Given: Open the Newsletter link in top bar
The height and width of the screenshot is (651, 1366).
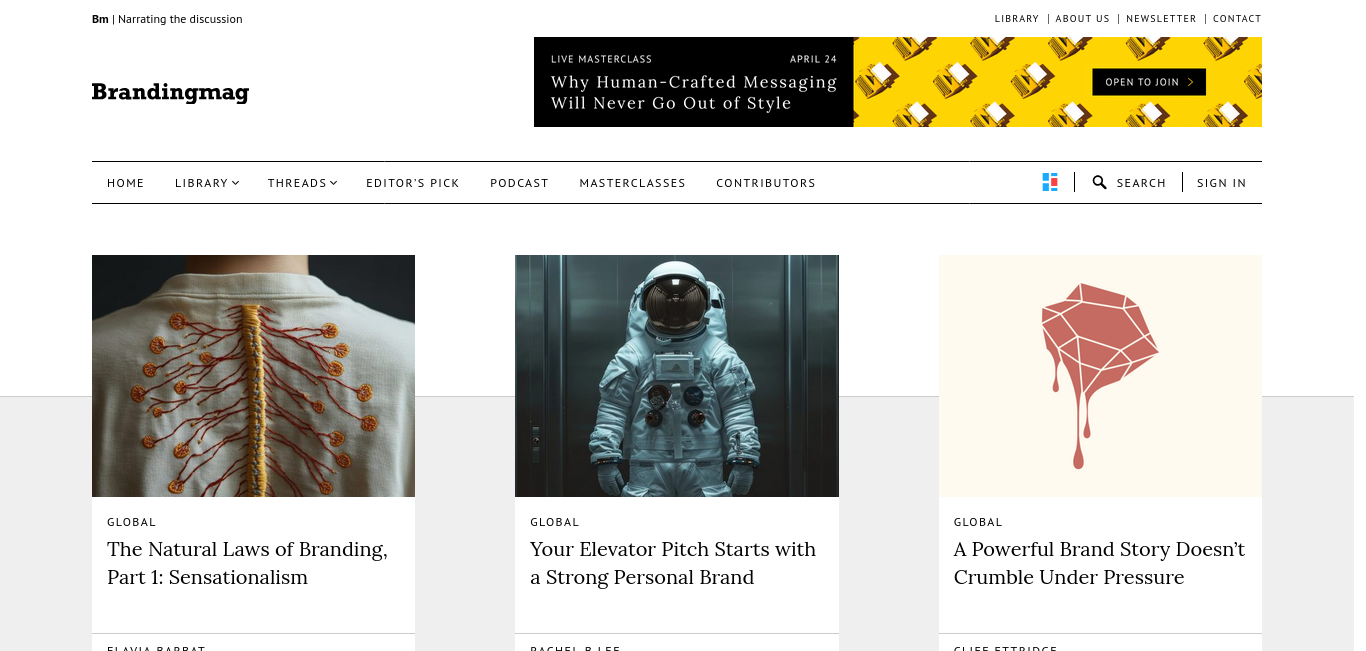Looking at the screenshot, I should pyautogui.click(x=1161, y=19).
